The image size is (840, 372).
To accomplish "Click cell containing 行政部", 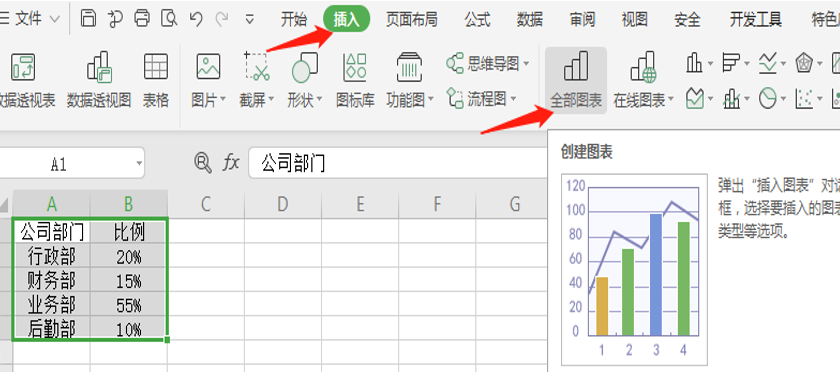I will pos(51,256).
